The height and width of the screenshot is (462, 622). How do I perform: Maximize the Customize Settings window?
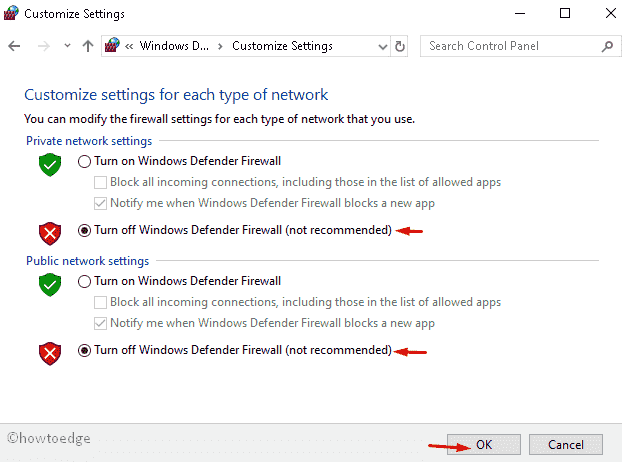pyautogui.click(x=565, y=13)
